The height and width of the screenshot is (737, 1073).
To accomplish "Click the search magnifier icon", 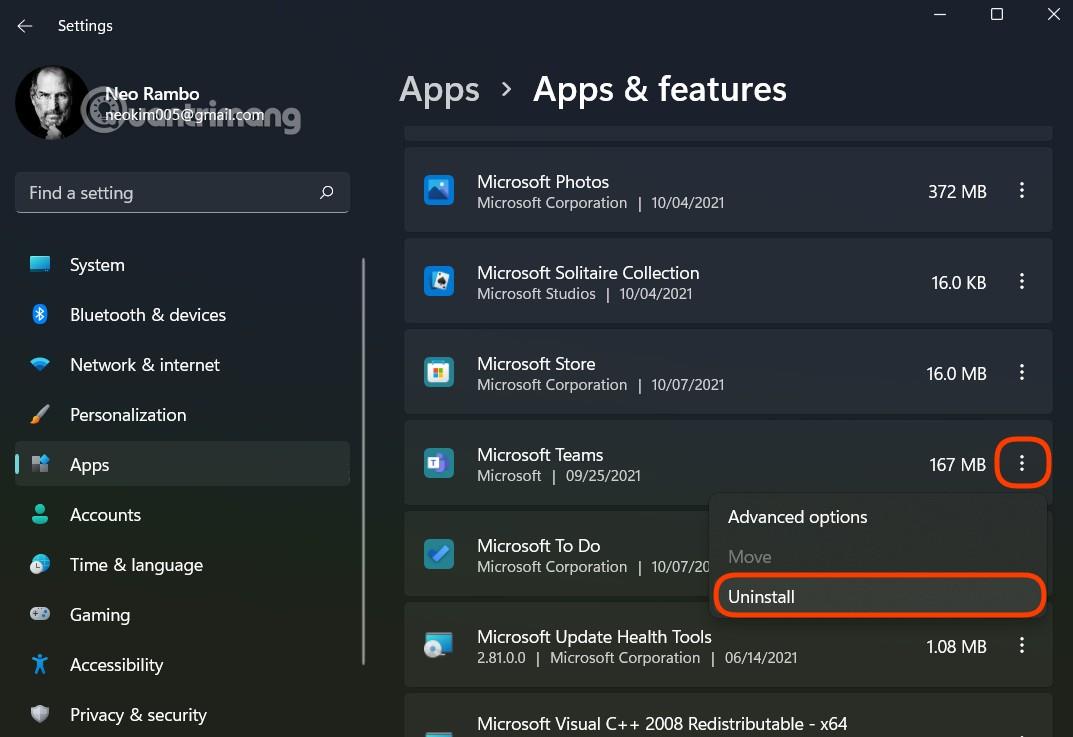I will (x=326, y=192).
